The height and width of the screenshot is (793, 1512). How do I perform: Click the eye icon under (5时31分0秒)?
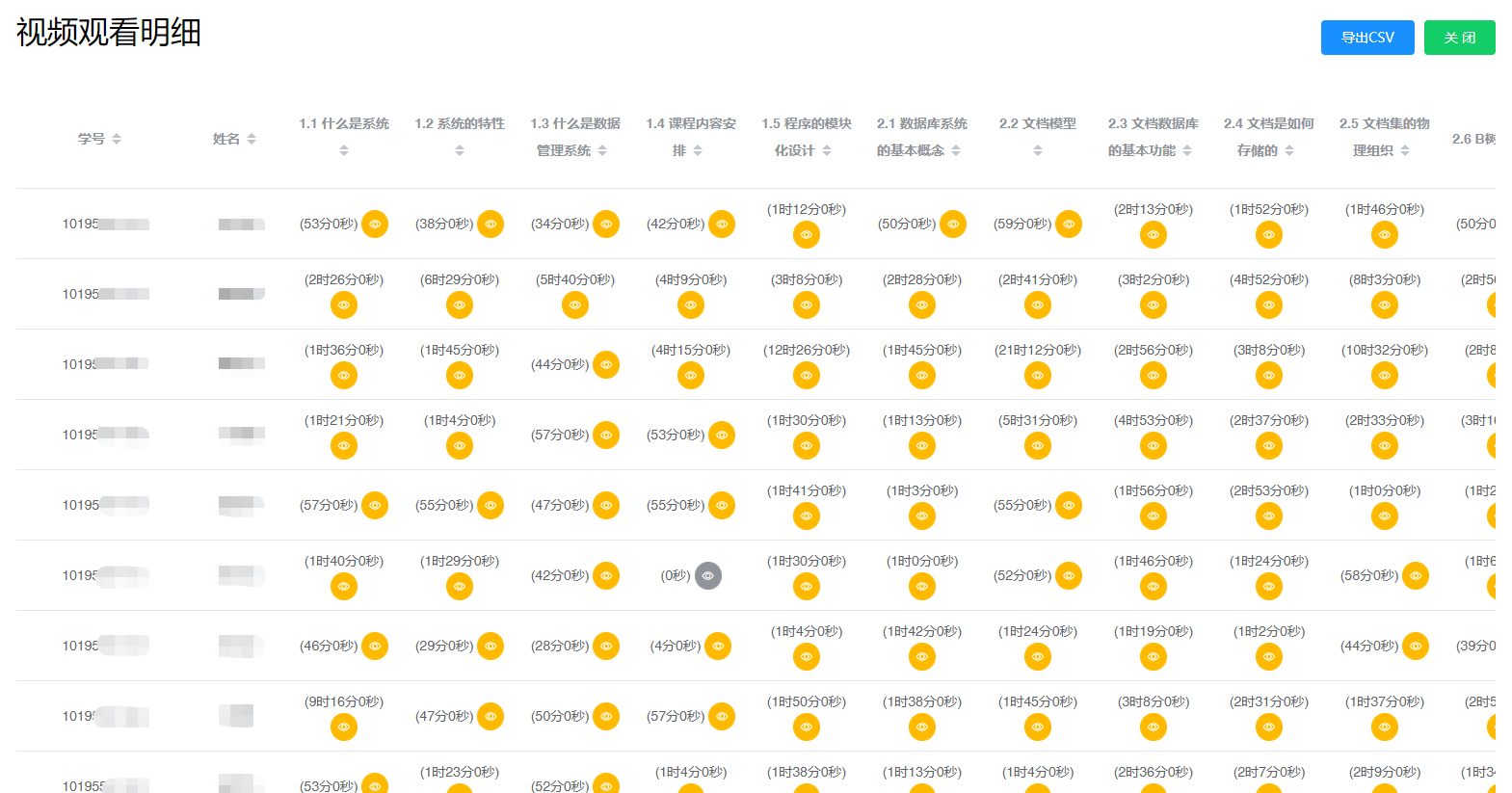click(x=1038, y=446)
